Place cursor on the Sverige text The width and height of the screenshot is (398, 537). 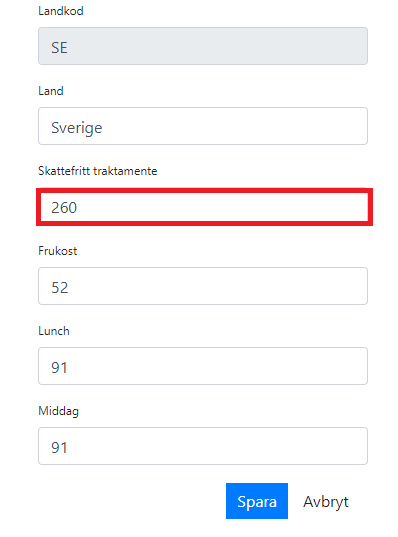tap(77, 128)
